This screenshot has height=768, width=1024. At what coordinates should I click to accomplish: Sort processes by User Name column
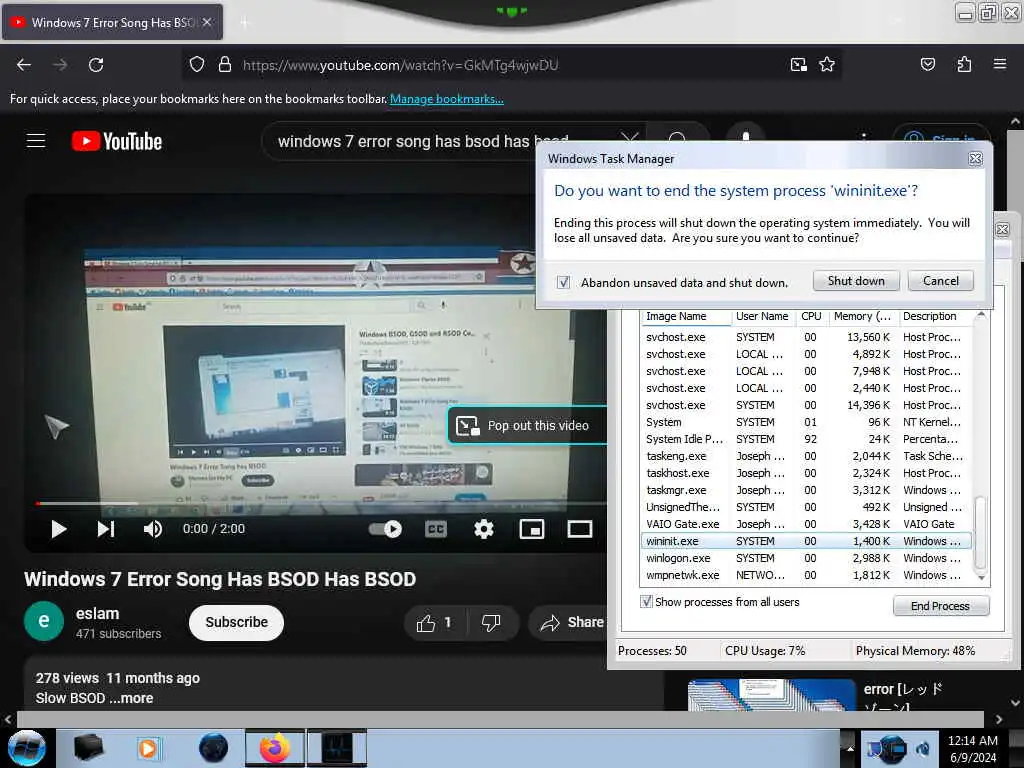click(762, 316)
